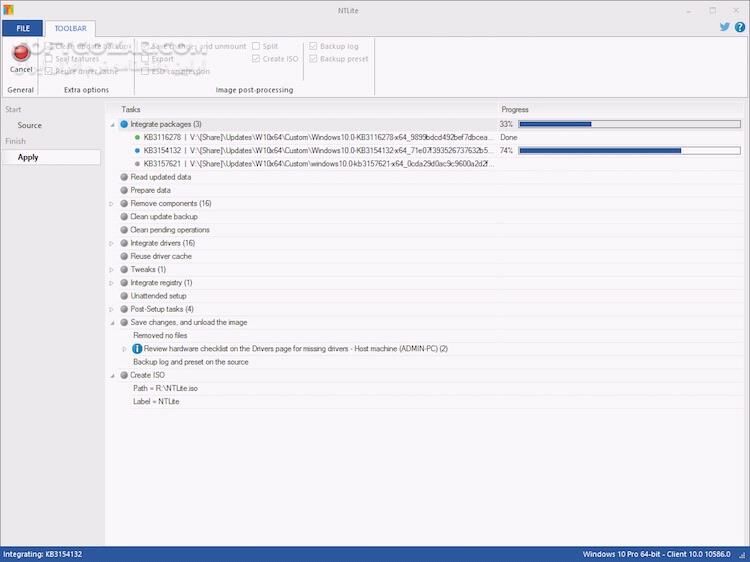This screenshot has height=562, width=750.
Task: Click the blue status dot for Integrate packages
Action: pos(124,124)
